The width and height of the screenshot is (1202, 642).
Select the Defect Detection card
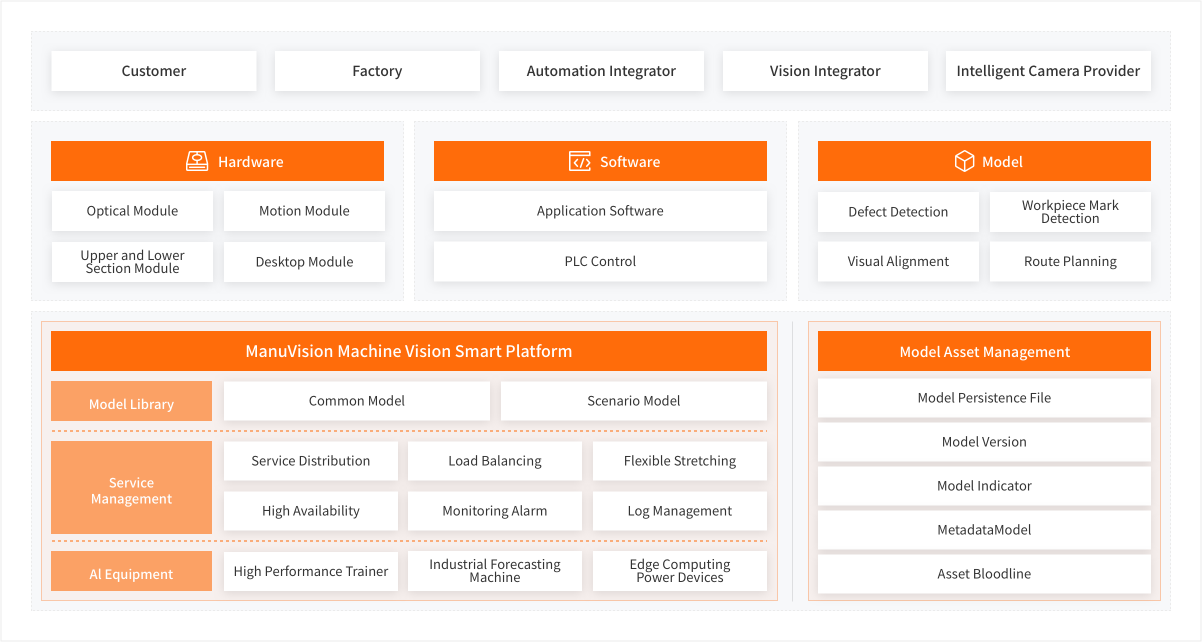tap(898, 212)
